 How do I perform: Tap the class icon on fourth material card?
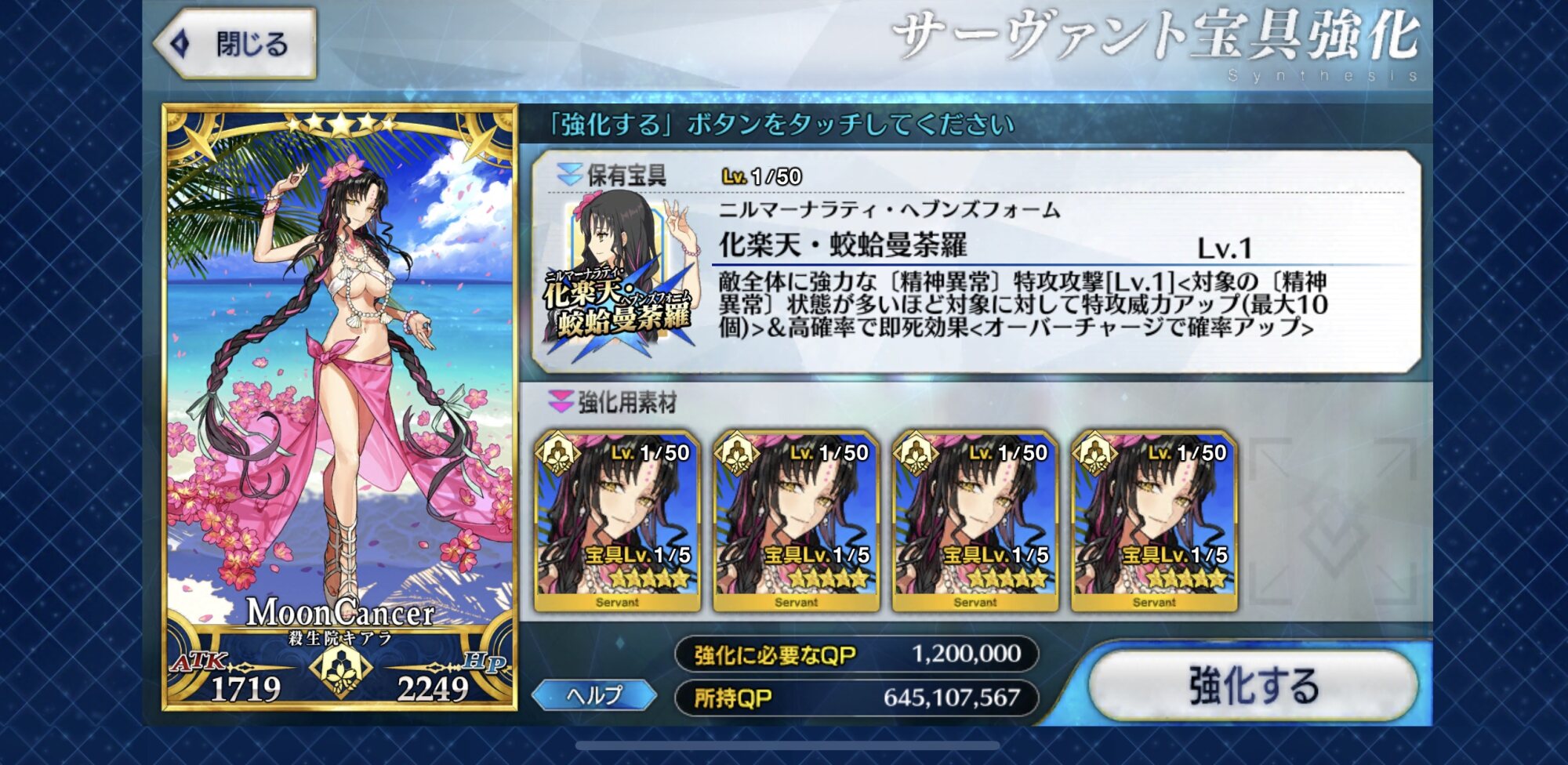(1094, 453)
